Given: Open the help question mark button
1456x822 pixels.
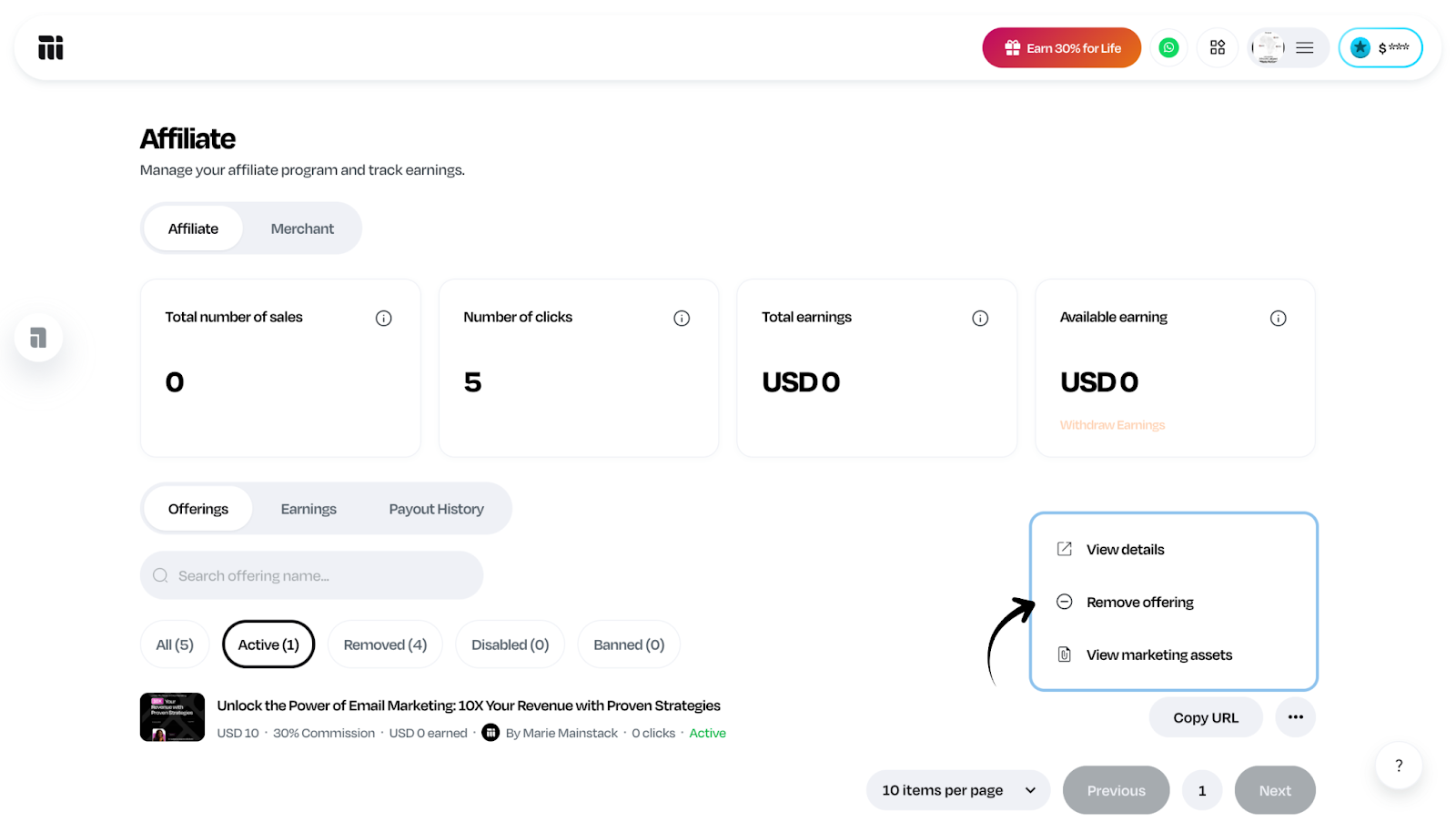Looking at the screenshot, I should click(1399, 766).
